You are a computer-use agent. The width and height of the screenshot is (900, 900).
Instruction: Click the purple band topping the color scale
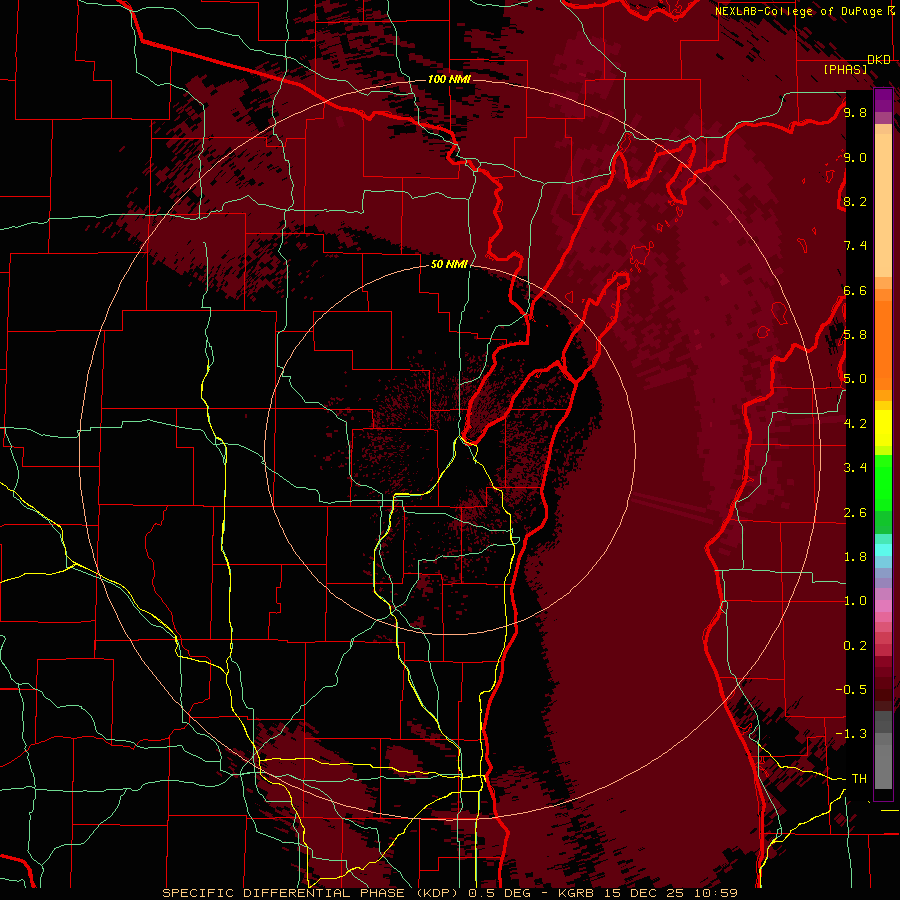(883, 100)
